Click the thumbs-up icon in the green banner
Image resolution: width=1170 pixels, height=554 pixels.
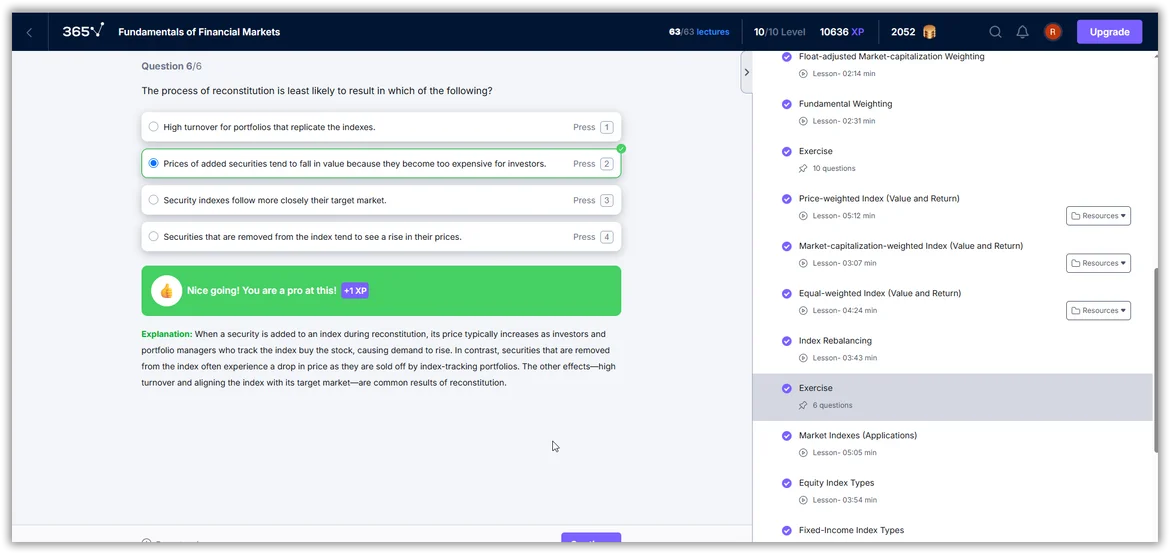pos(166,290)
